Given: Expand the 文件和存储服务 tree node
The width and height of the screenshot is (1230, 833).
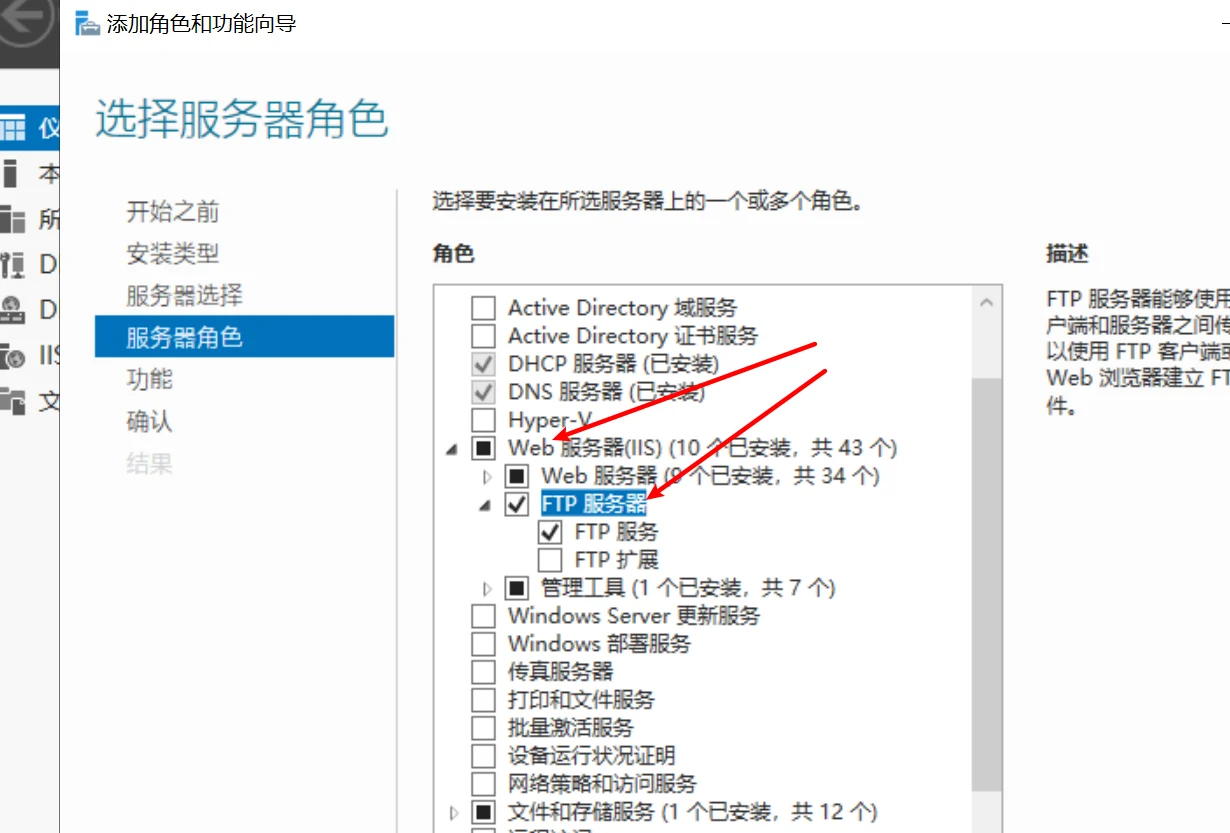Looking at the screenshot, I should click(x=454, y=812).
